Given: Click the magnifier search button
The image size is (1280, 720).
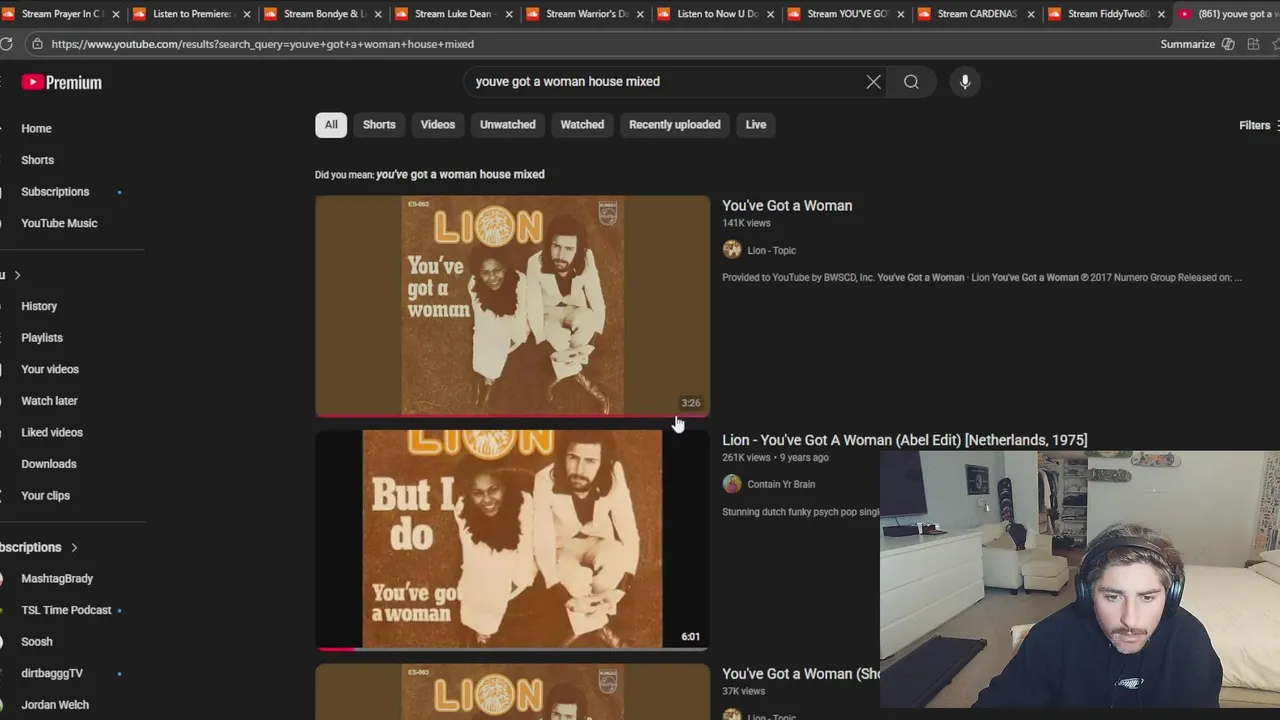Looking at the screenshot, I should 911,82.
